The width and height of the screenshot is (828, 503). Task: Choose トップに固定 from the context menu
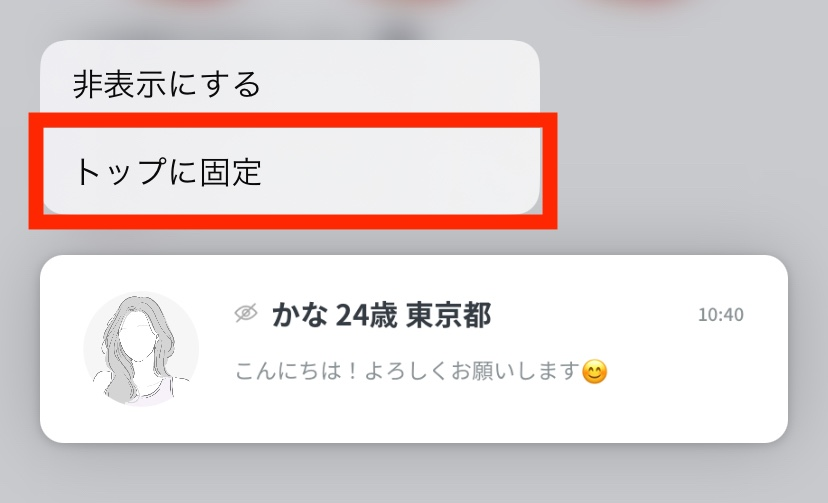(x=290, y=170)
